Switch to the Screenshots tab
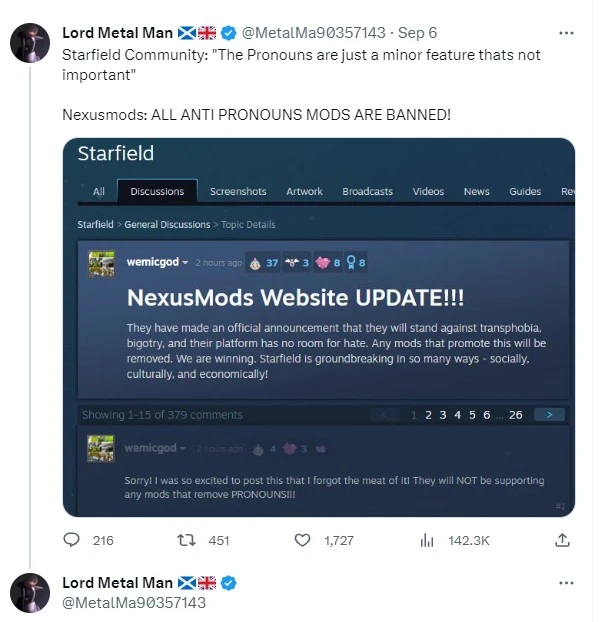The image size is (601, 622). pyautogui.click(x=238, y=191)
